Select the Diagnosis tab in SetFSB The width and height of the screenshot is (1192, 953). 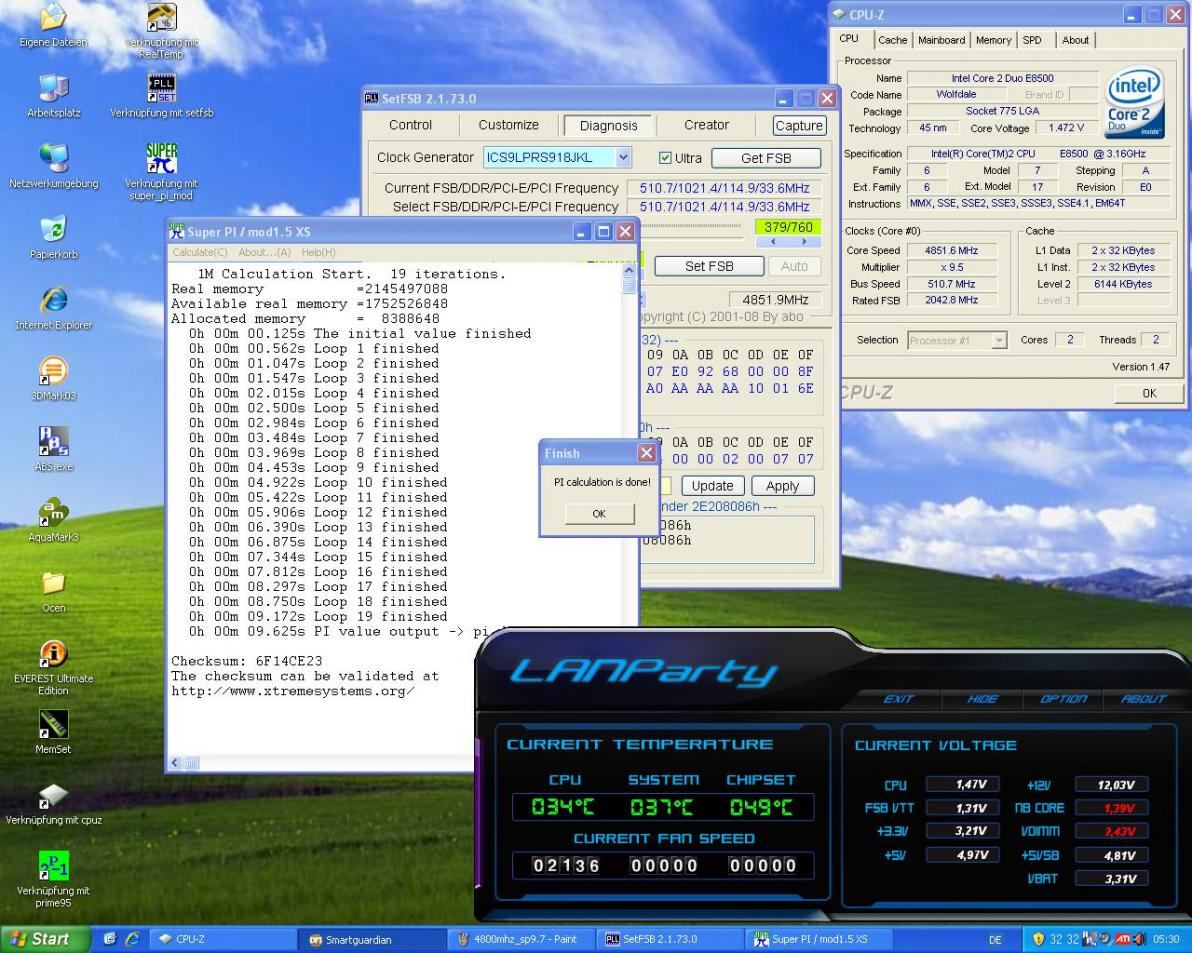[608, 125]
